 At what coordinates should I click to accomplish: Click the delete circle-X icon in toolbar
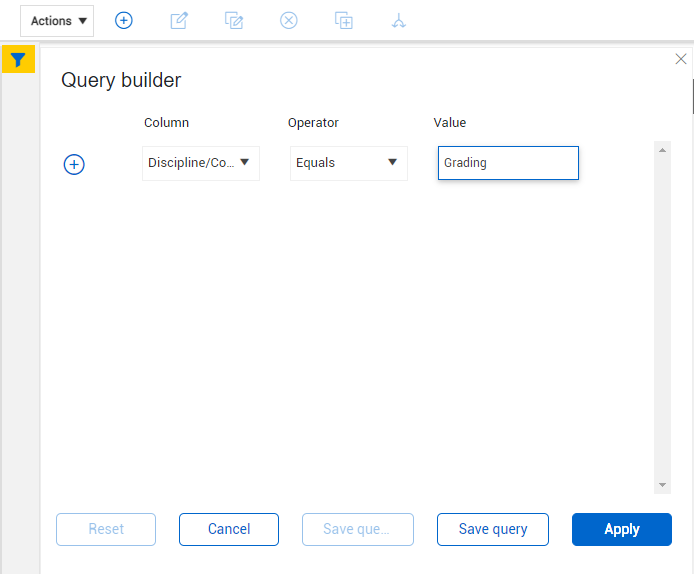point(289,21)
